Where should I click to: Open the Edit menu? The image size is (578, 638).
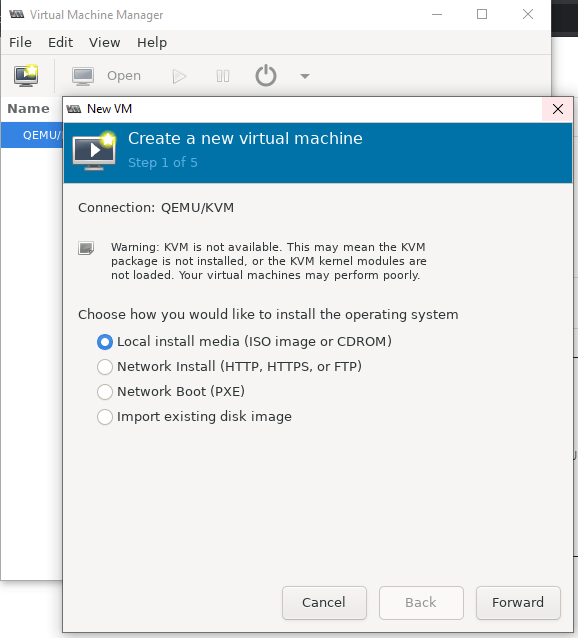(x=60, y=42)
